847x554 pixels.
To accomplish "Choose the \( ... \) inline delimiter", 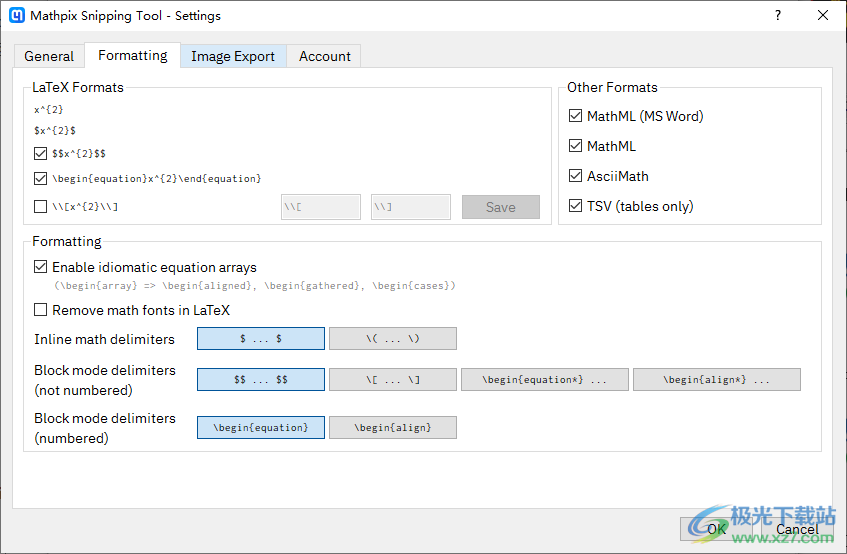I will 393,339.
